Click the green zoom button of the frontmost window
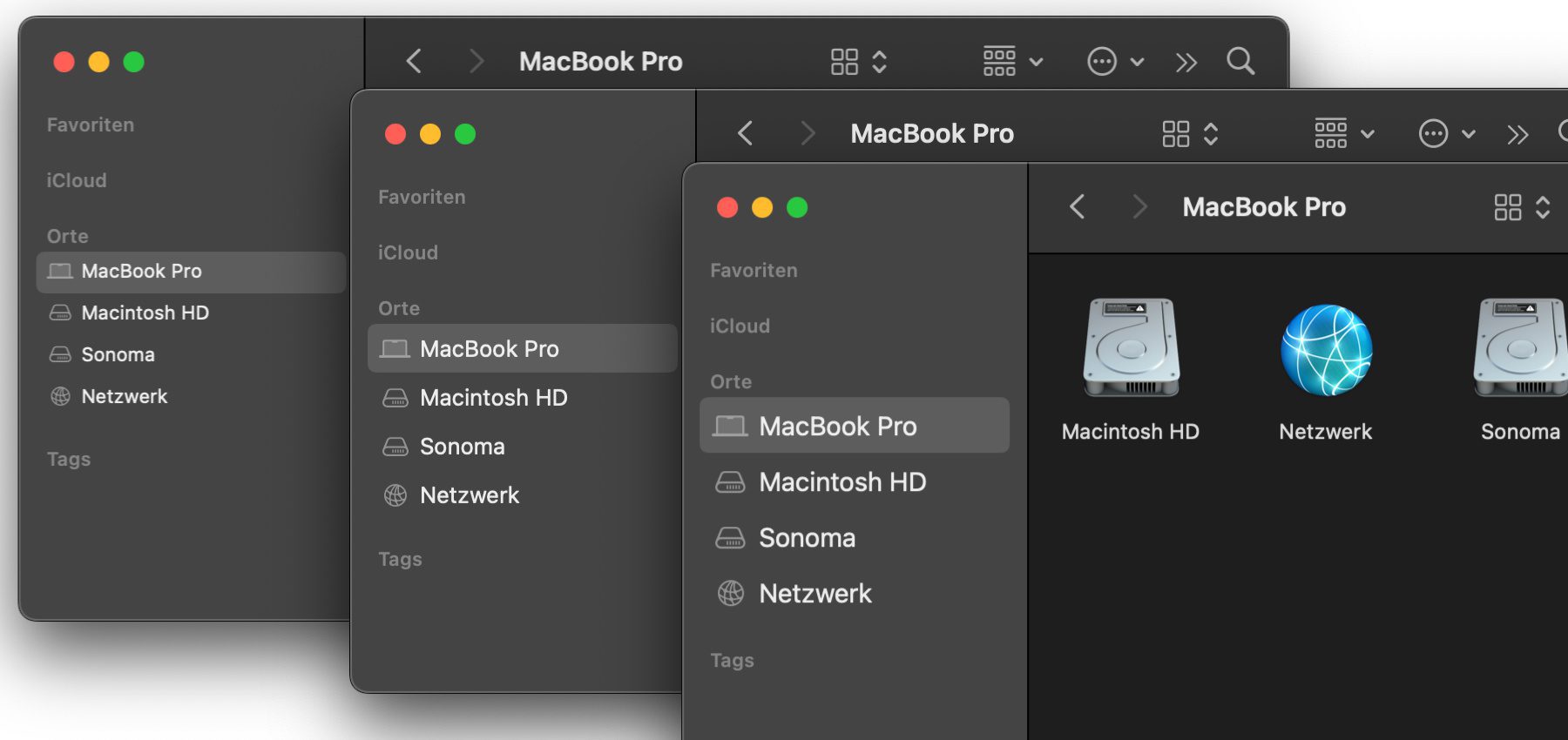This screenshot has height=740, width=1568. pos(797,208)
